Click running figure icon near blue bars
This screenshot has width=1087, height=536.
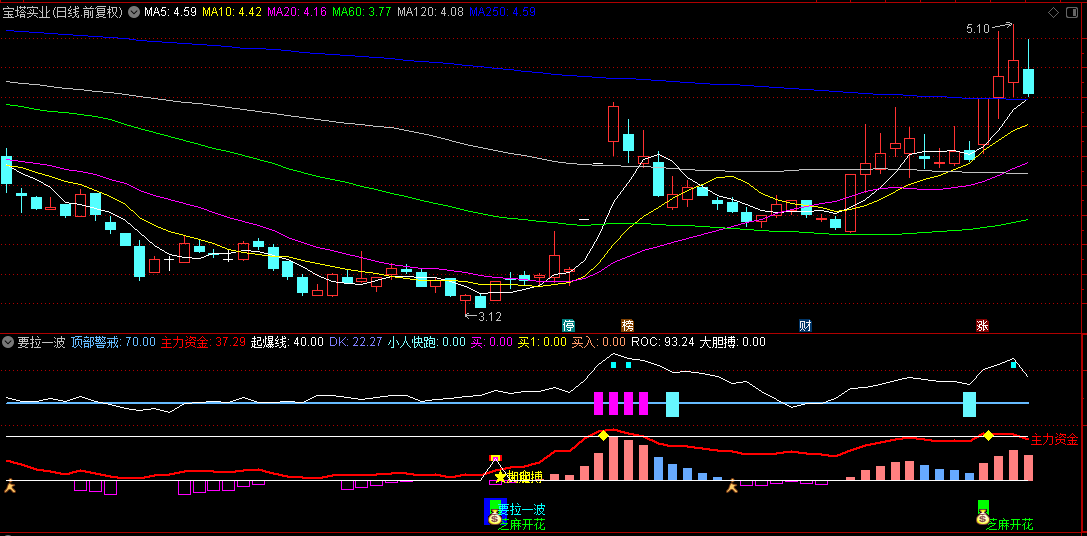pos(732,487)
